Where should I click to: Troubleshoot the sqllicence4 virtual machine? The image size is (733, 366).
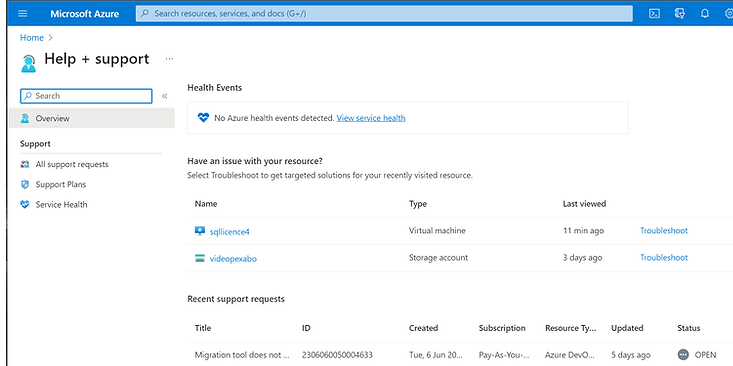(664, 230)
